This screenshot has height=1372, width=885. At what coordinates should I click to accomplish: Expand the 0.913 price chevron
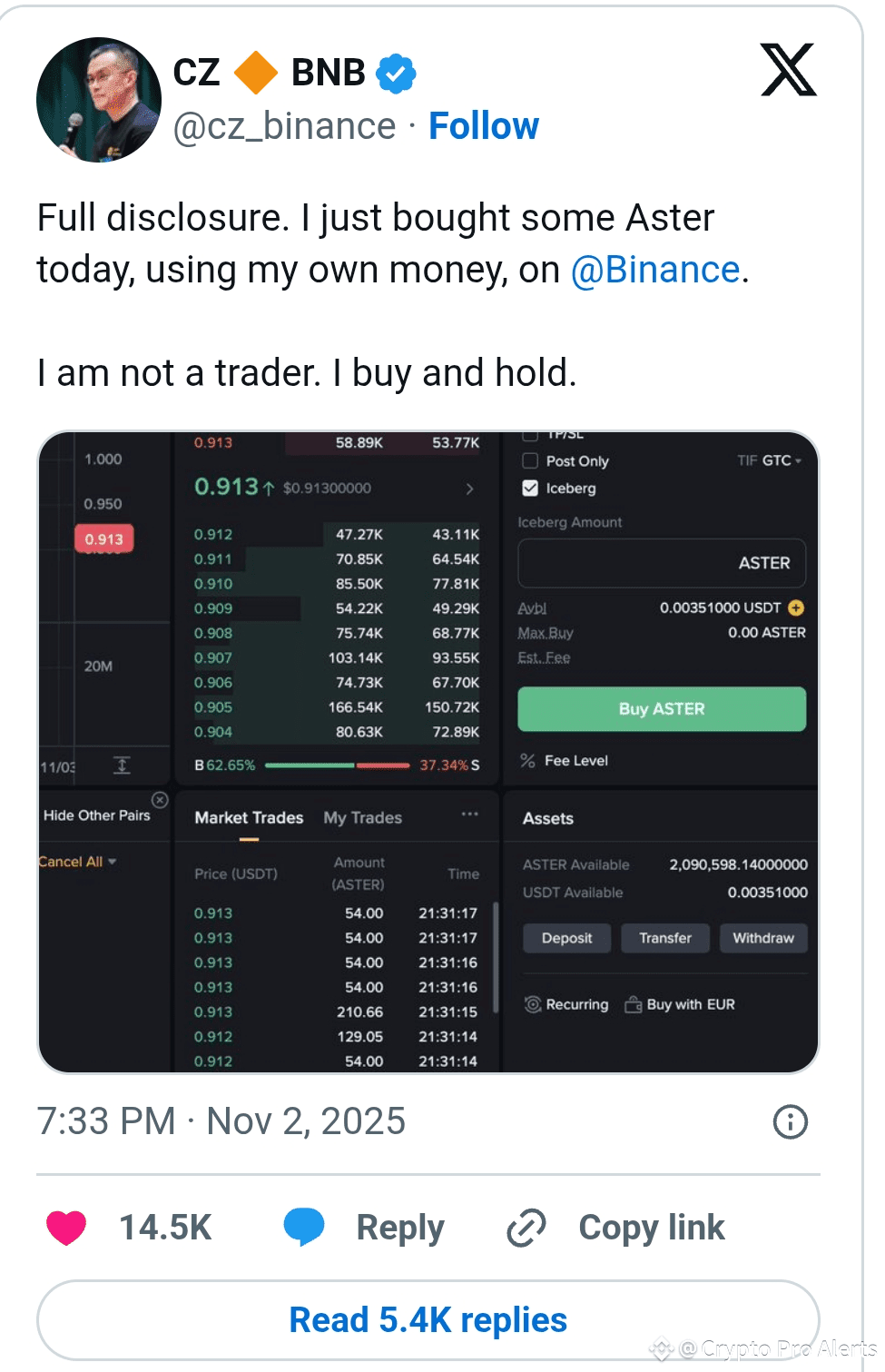coord(469,489)
